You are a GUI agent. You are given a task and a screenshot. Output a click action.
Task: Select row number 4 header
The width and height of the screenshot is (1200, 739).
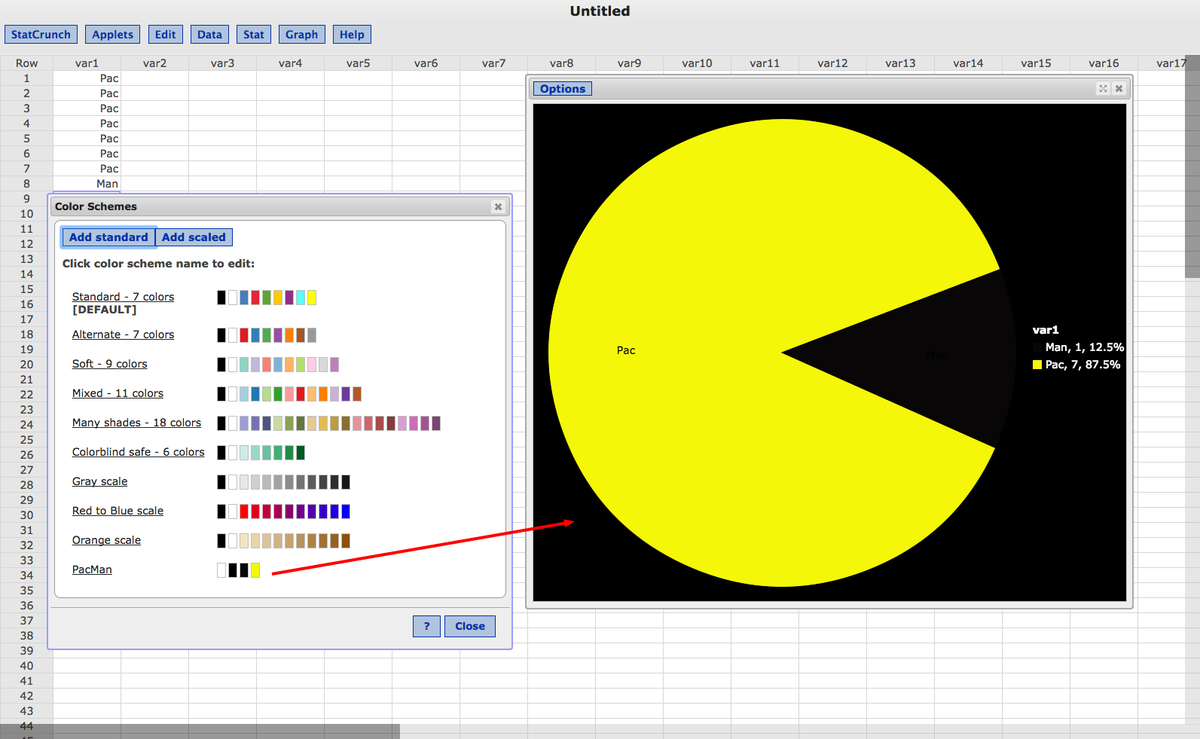pos(26,123)
